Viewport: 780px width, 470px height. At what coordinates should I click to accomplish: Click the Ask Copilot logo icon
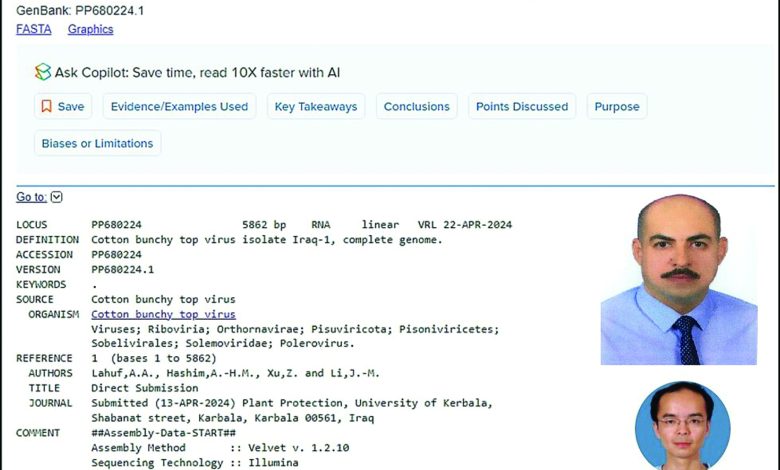pos(42,72)
